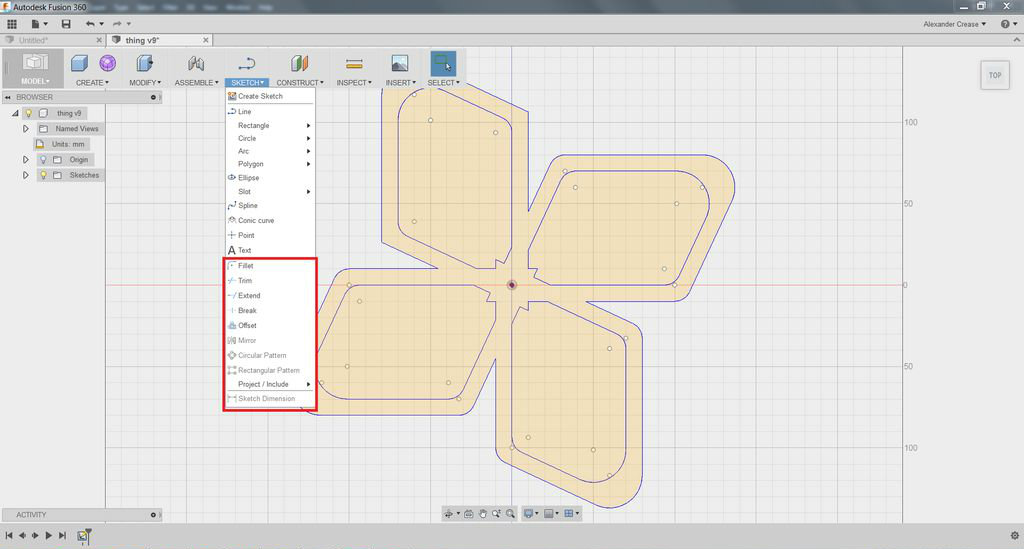Image resolution: width=1024 pixels, height=549 pixels.
Task: Open the data panel grid icon
Action: click(x=12, y=24)
